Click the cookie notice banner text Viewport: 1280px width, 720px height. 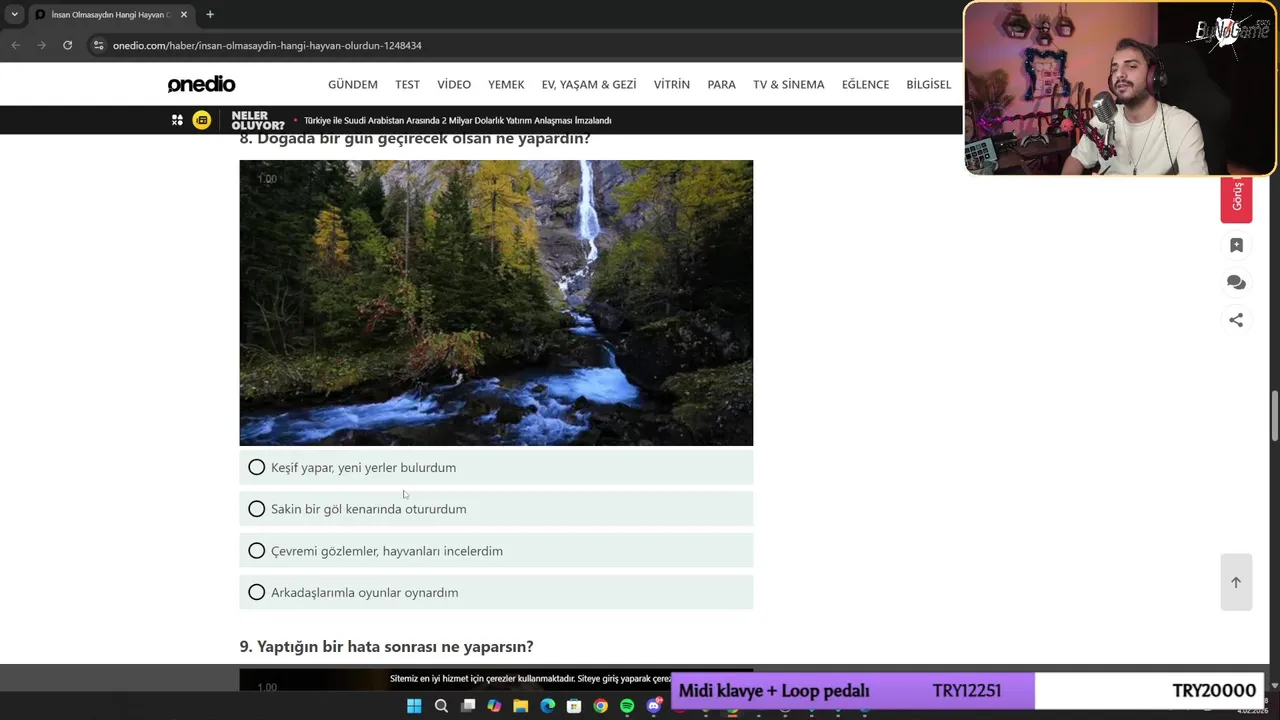point(530,678)
